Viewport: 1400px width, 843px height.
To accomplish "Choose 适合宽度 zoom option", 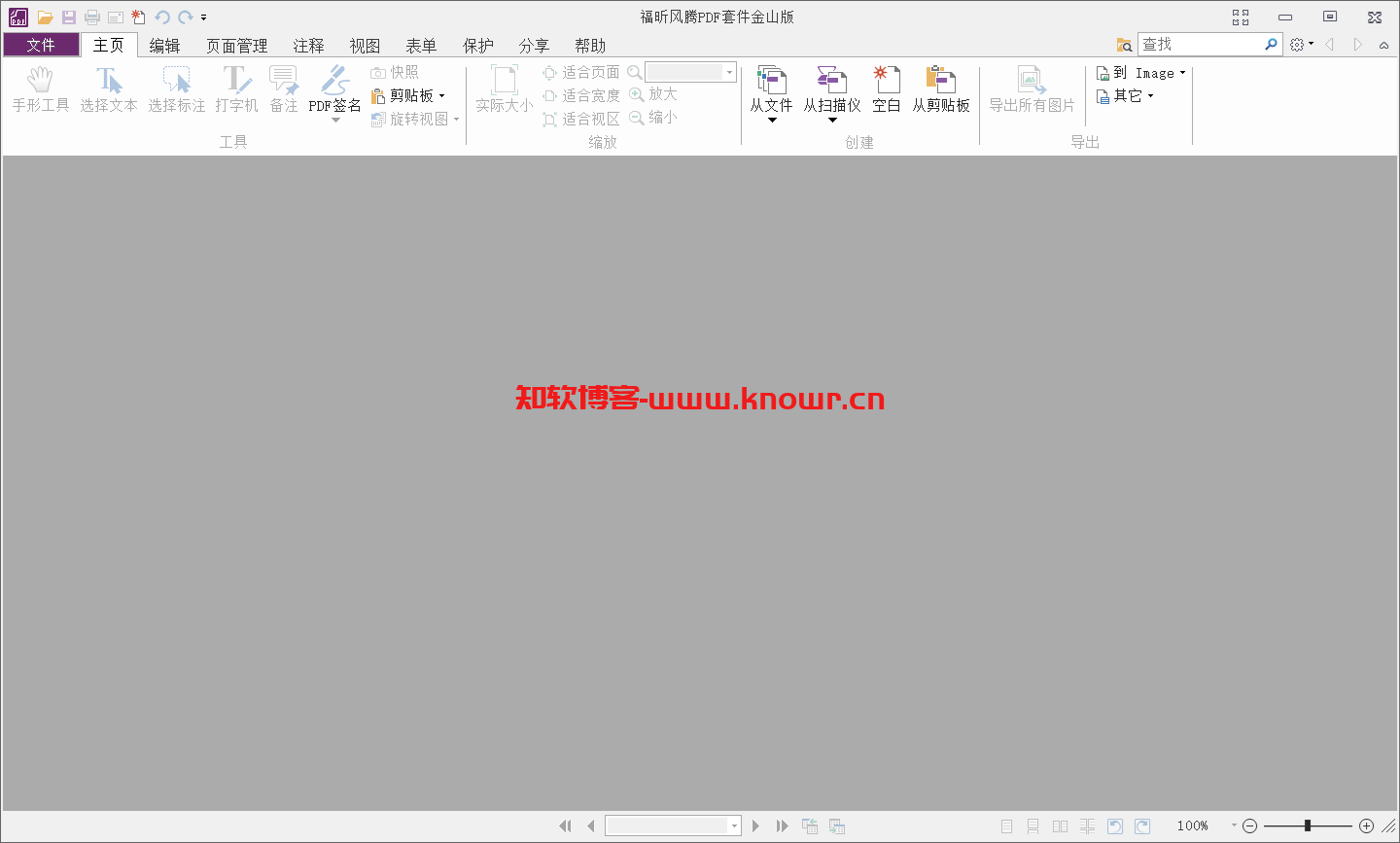I will pyautogui.click(x=581, y=96).
